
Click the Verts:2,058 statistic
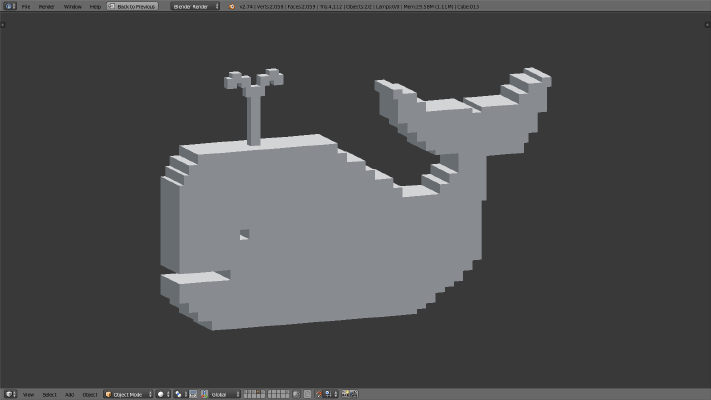click(x=270, y=7)
